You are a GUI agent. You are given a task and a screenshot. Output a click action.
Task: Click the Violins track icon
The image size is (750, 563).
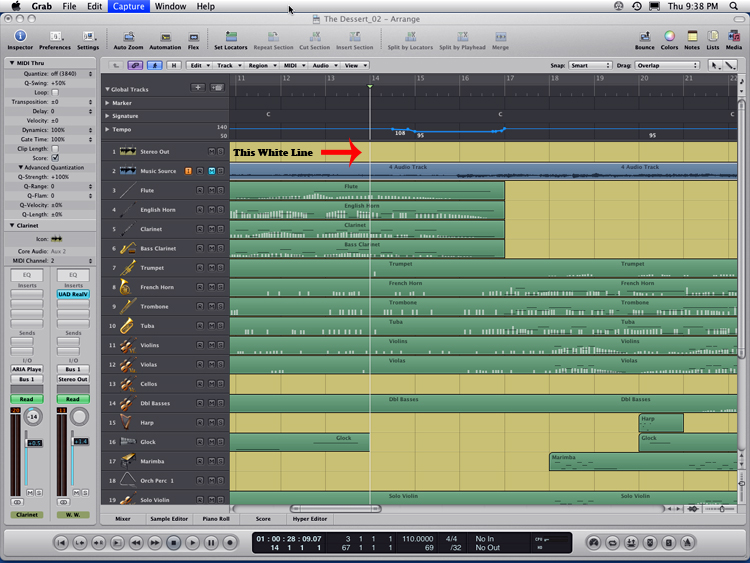point(128,345)
